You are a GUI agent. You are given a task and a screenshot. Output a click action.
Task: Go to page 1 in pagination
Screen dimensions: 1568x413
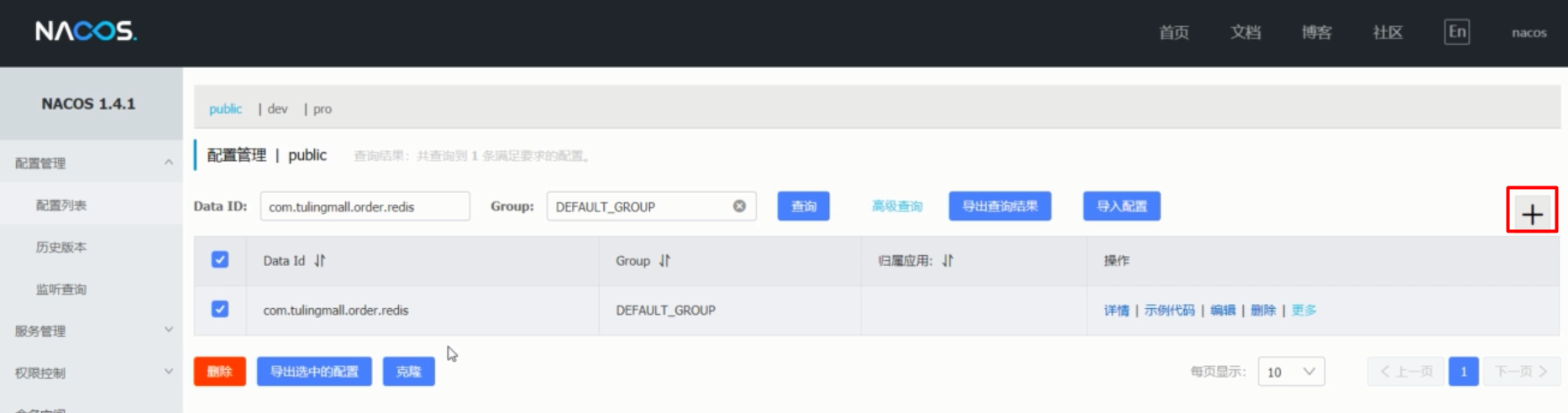(1463, 372)
